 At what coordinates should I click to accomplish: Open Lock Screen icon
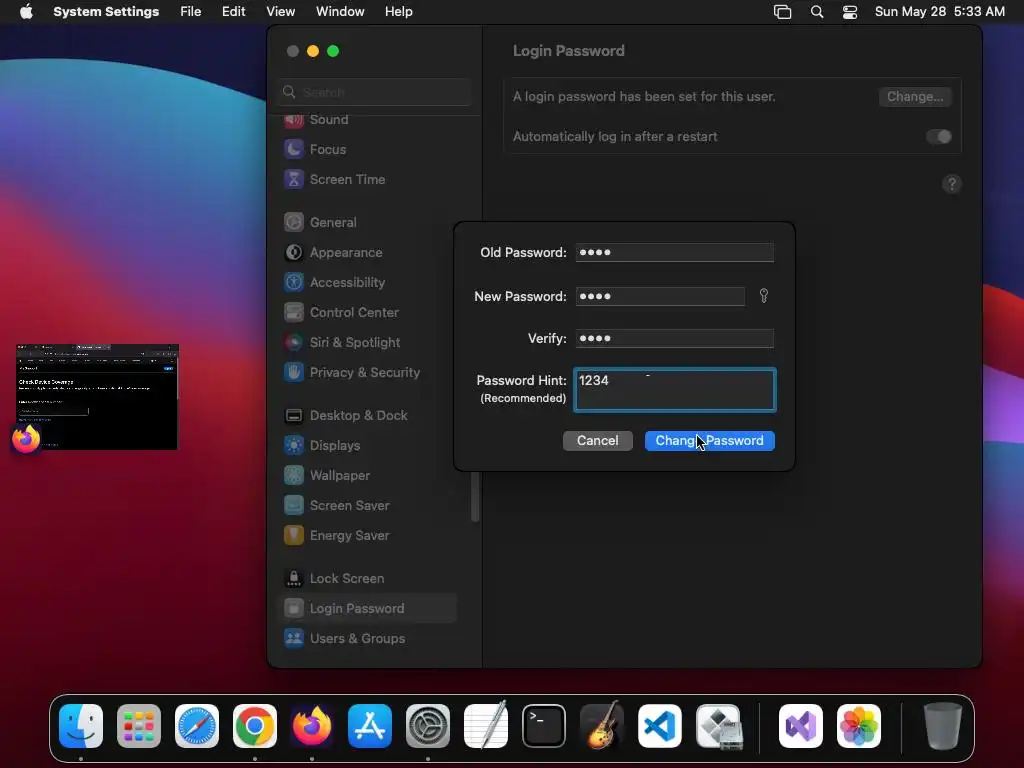(x=294, y=579)
